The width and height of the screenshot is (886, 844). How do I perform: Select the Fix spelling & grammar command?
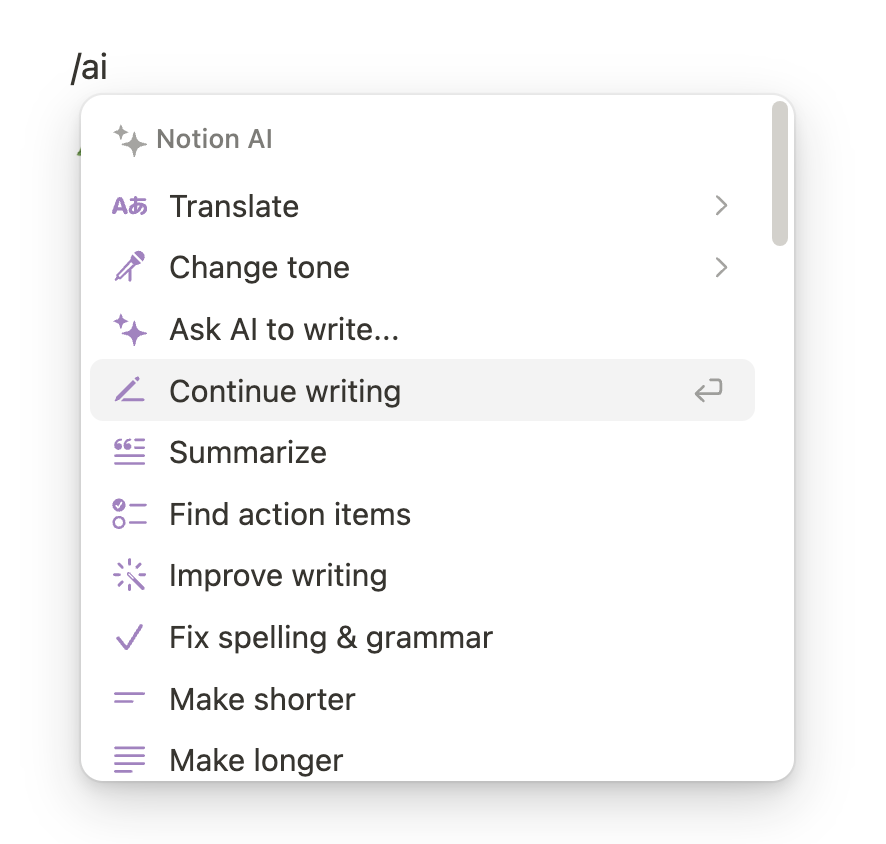pyautogui.click(x=330, y=637)
